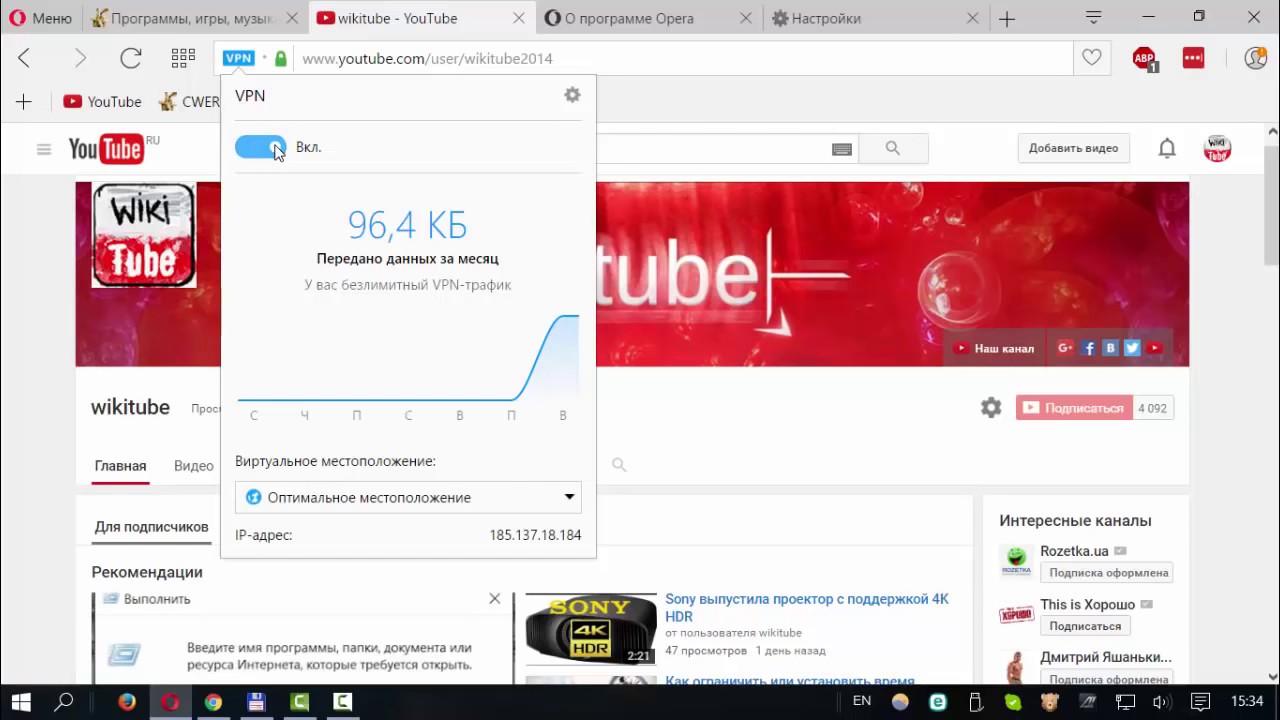Add bookmark with plus on bookmarks bar
This screenshot has width=1280, height=720.
tap(24, 101)
